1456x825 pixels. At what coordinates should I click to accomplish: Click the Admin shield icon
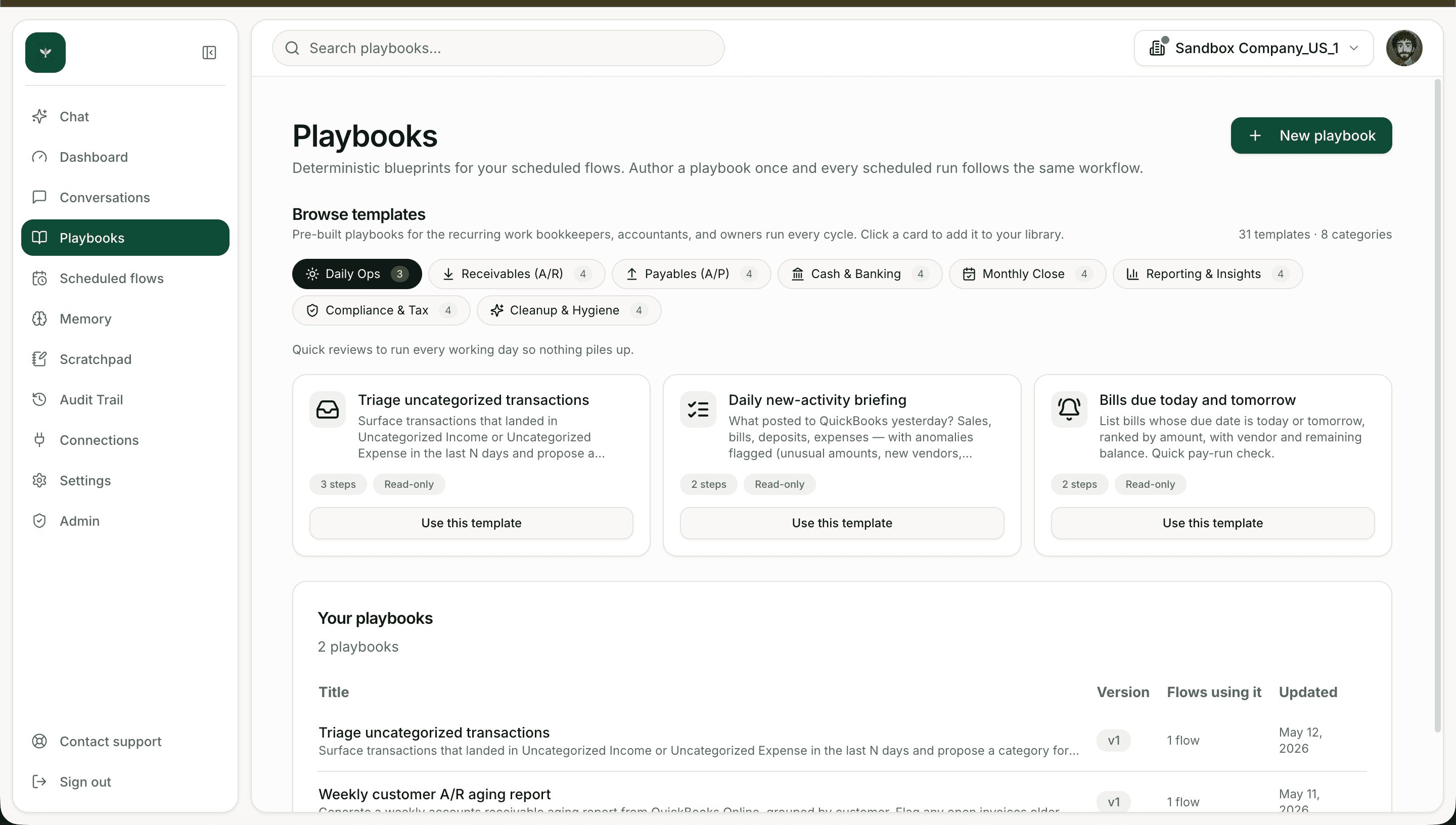(x=39, y=521)
